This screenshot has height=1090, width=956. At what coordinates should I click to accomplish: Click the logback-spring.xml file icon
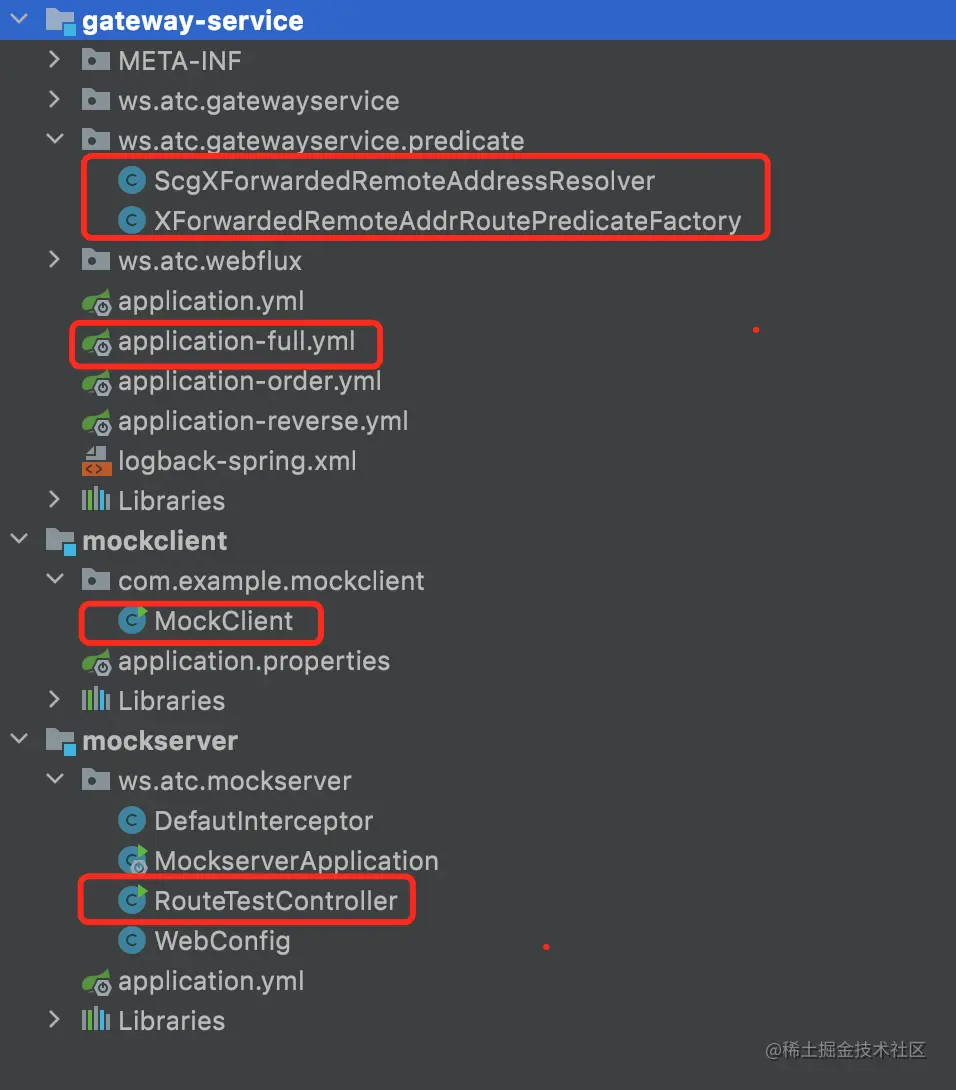click(x=96, y=461)
